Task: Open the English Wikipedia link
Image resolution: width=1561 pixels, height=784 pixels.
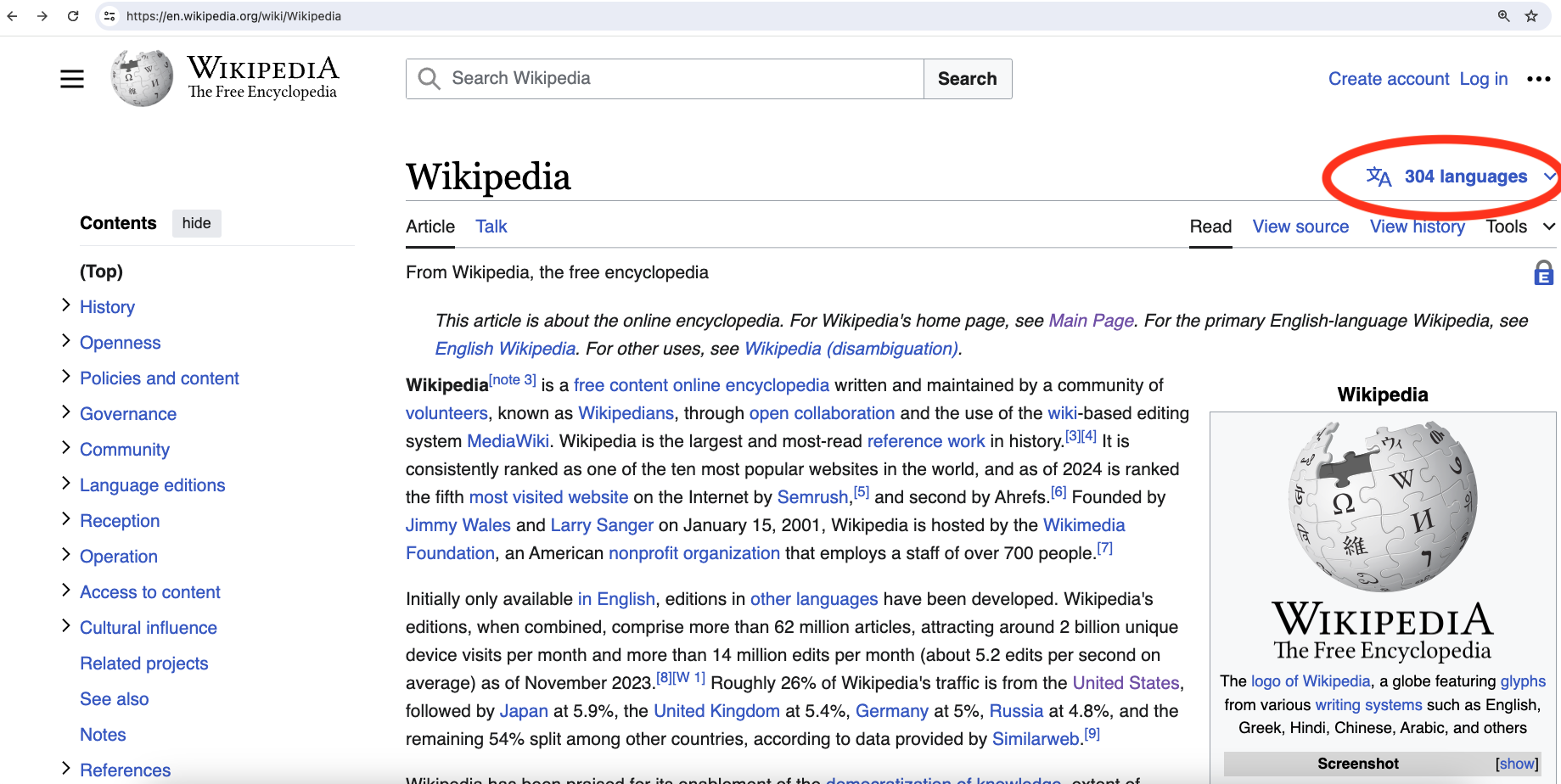Action: [506, 349]
